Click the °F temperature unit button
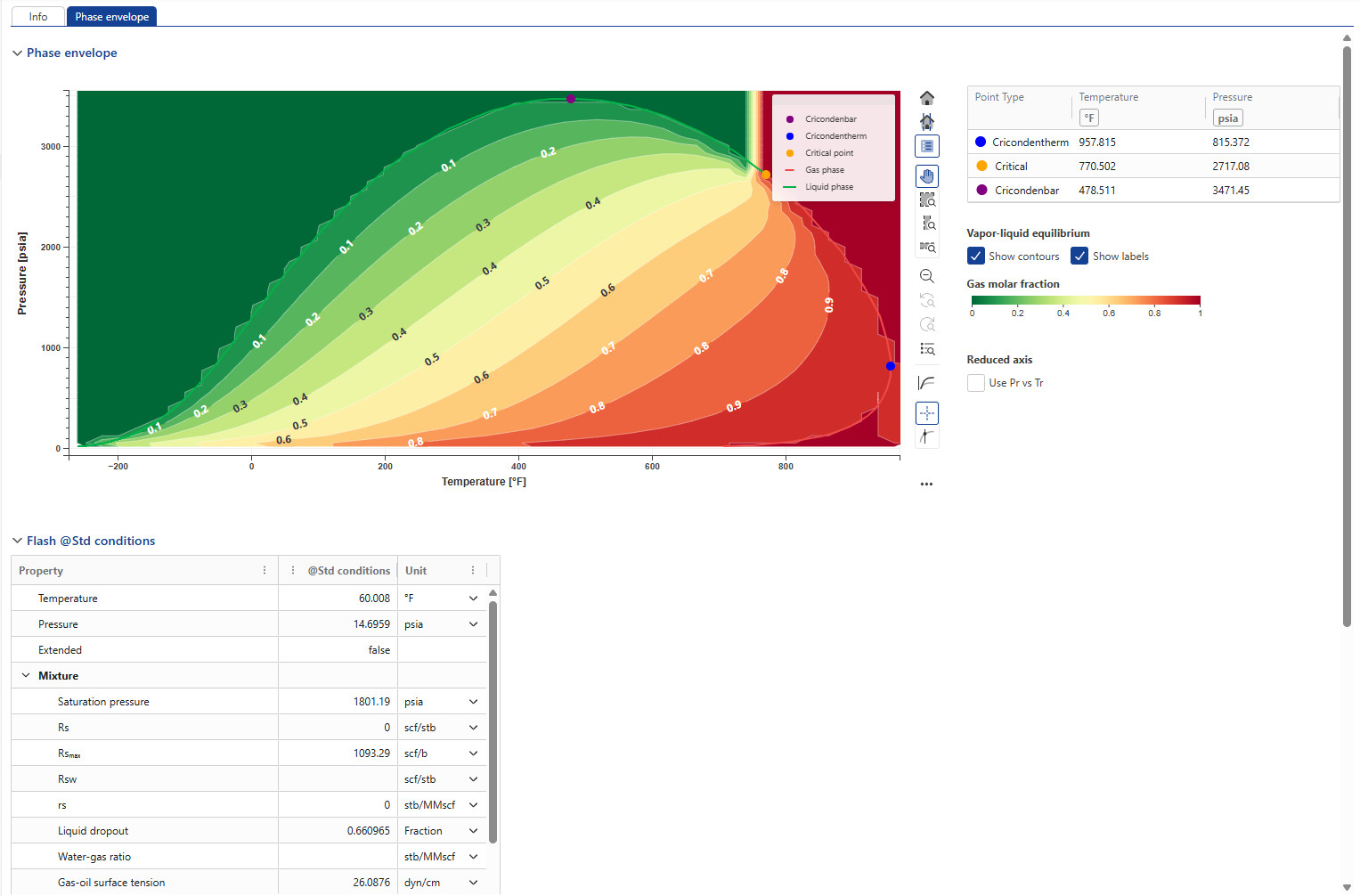 pos(1089,118)
